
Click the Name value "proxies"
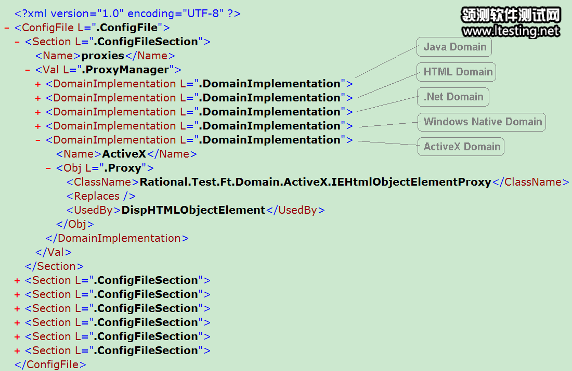pos(103,56)
